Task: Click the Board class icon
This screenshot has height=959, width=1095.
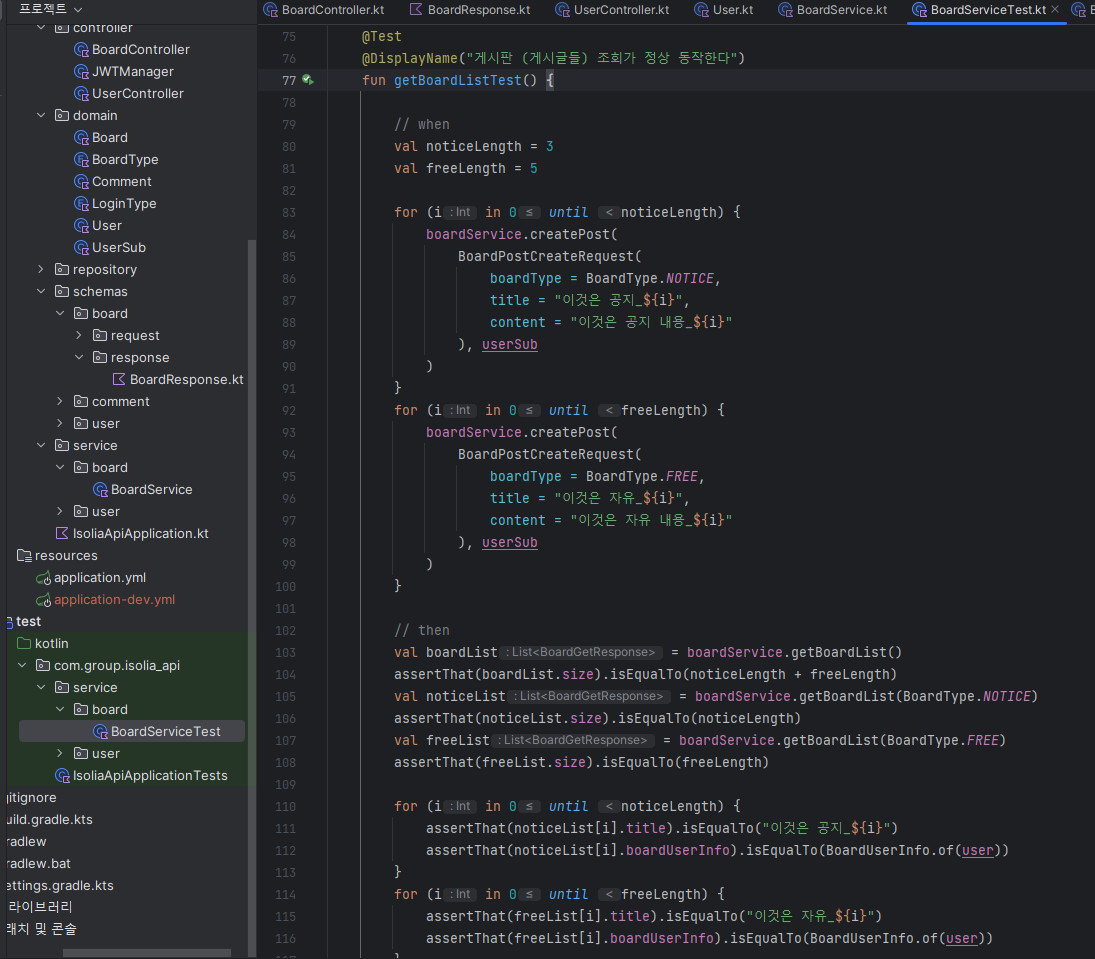Action: 81,138
